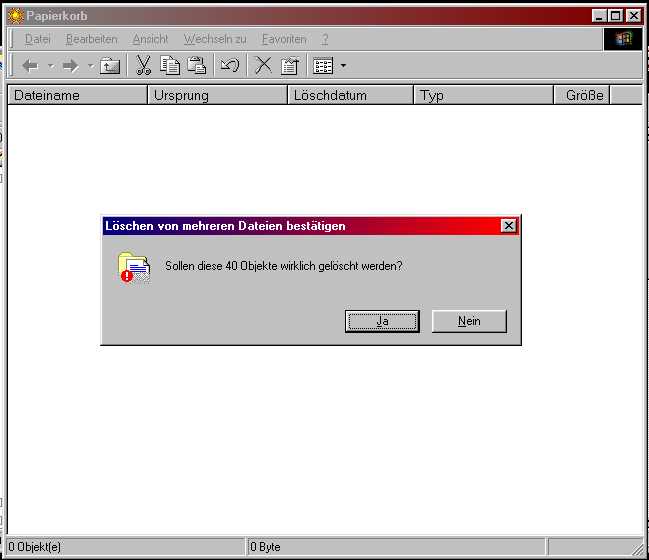Sort by Typ column header

(x=483, y=95)
